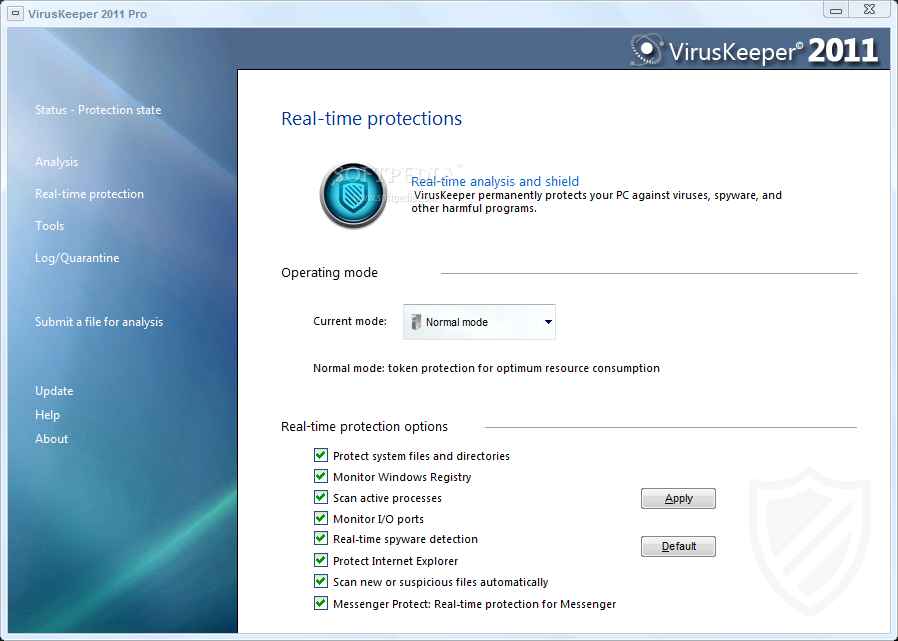Go to the Analysis section

click(x=56, y=162)
